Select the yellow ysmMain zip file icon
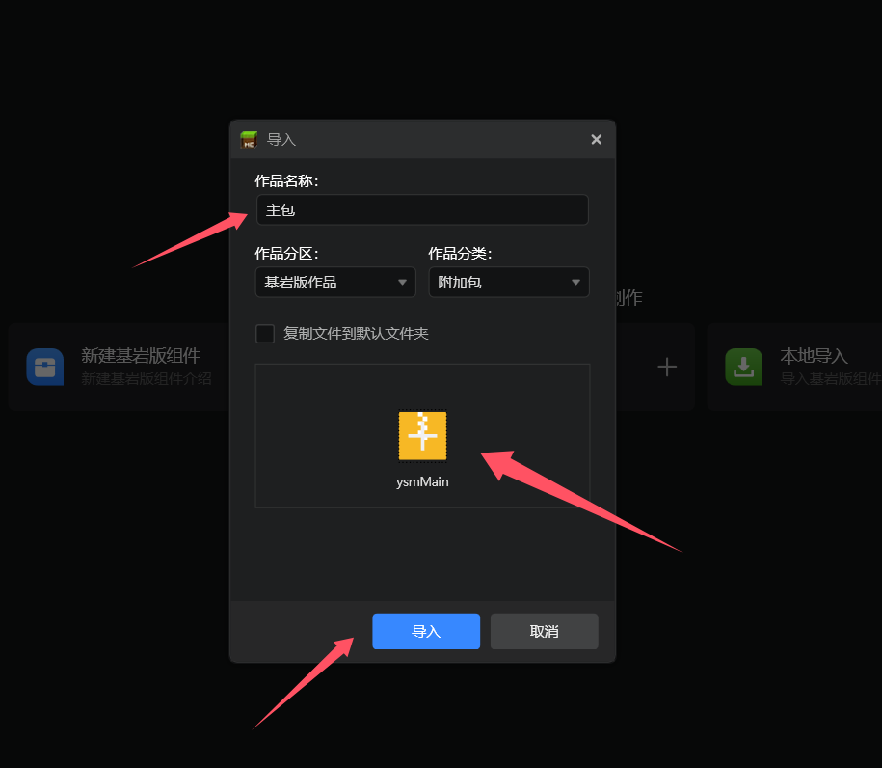 tap(422, 437)
